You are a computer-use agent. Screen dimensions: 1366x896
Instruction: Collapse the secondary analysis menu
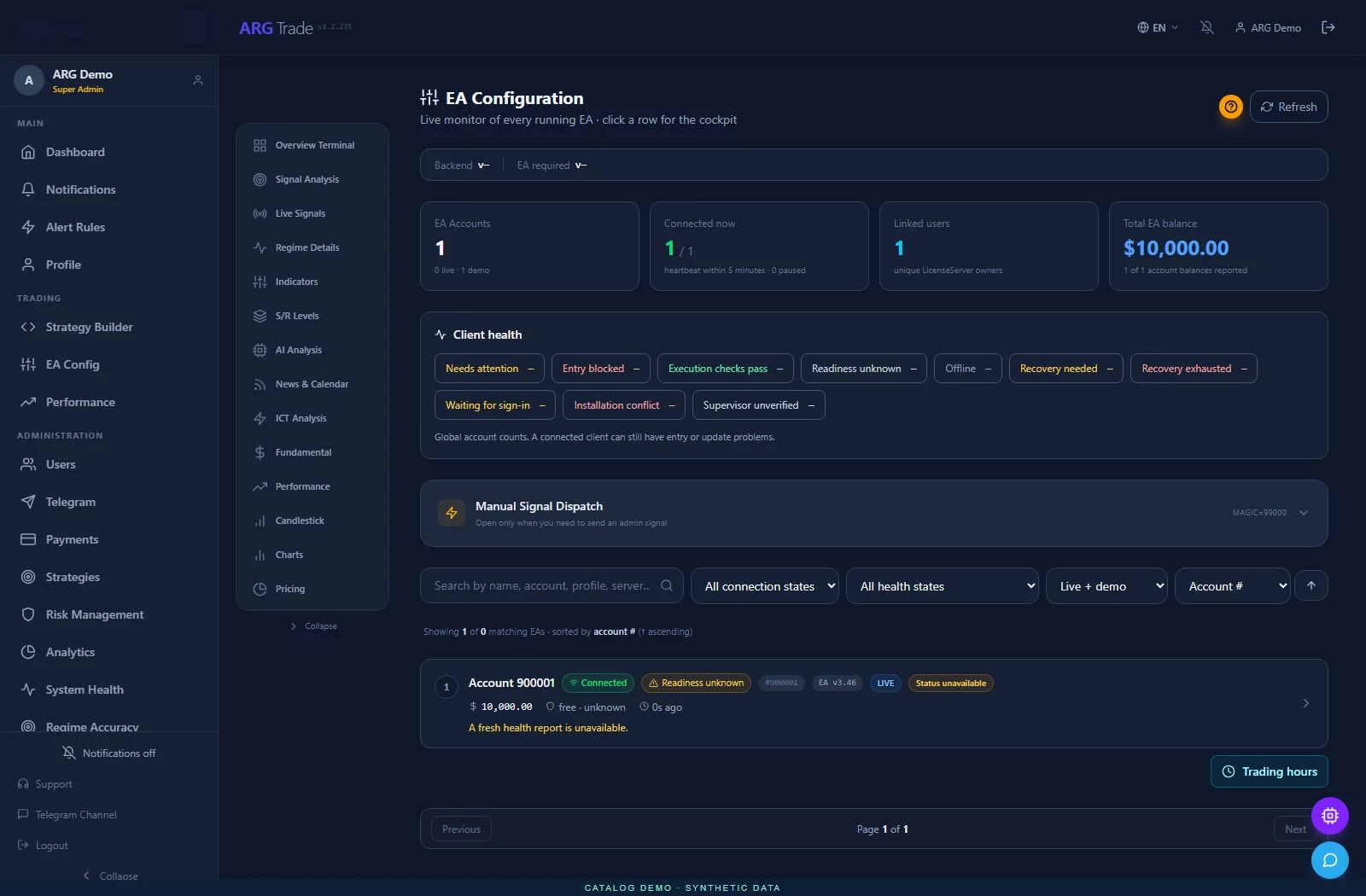click(313, 626)
